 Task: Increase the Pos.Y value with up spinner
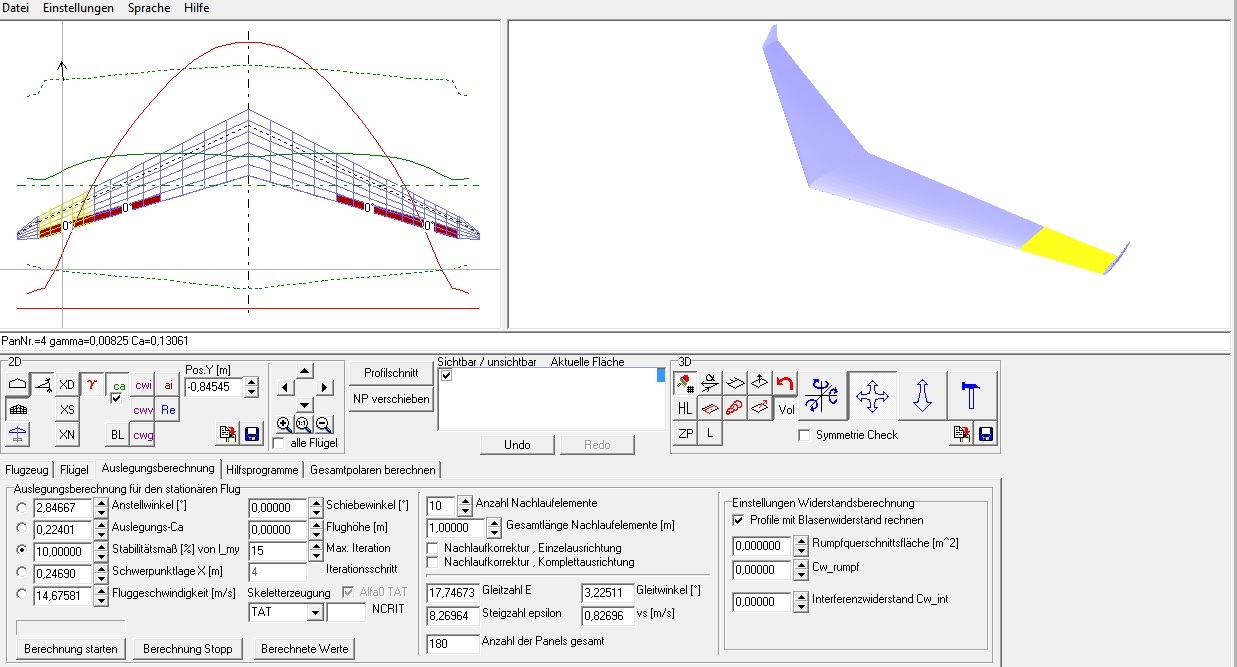pos(251,381)
